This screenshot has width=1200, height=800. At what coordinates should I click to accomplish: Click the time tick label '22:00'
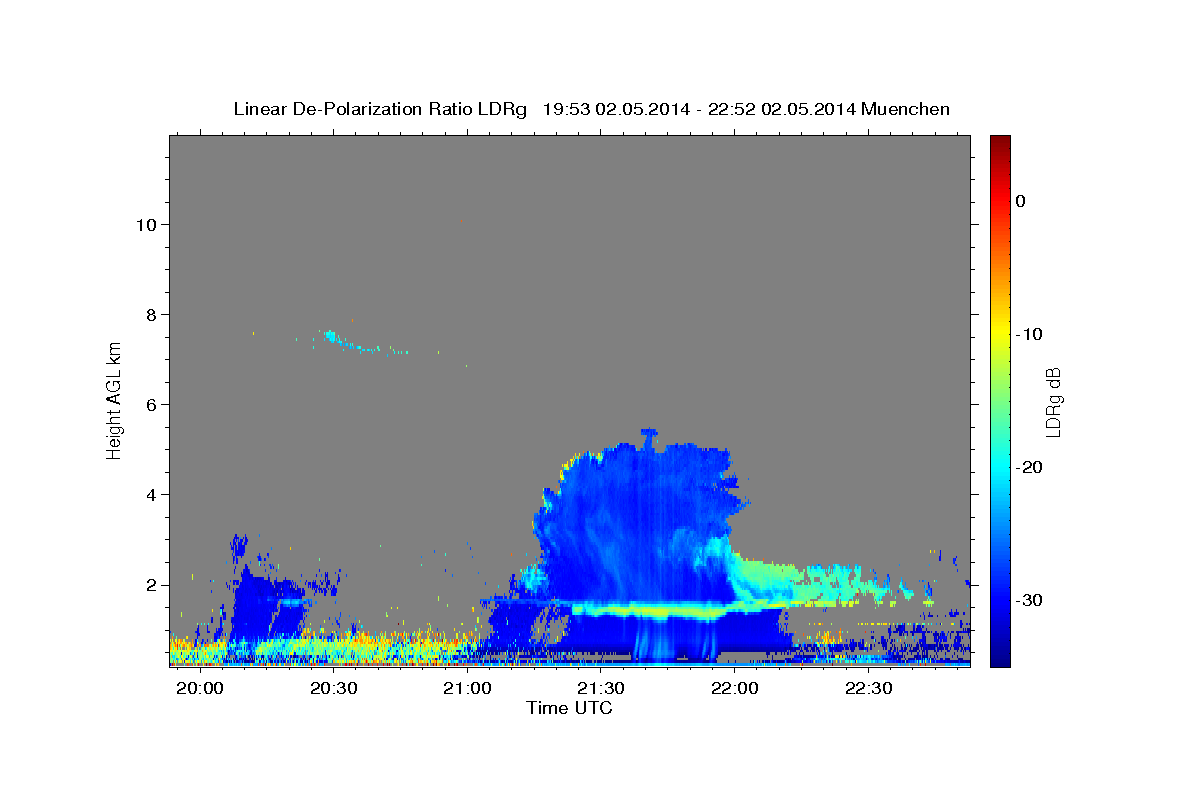coord(735,689)
